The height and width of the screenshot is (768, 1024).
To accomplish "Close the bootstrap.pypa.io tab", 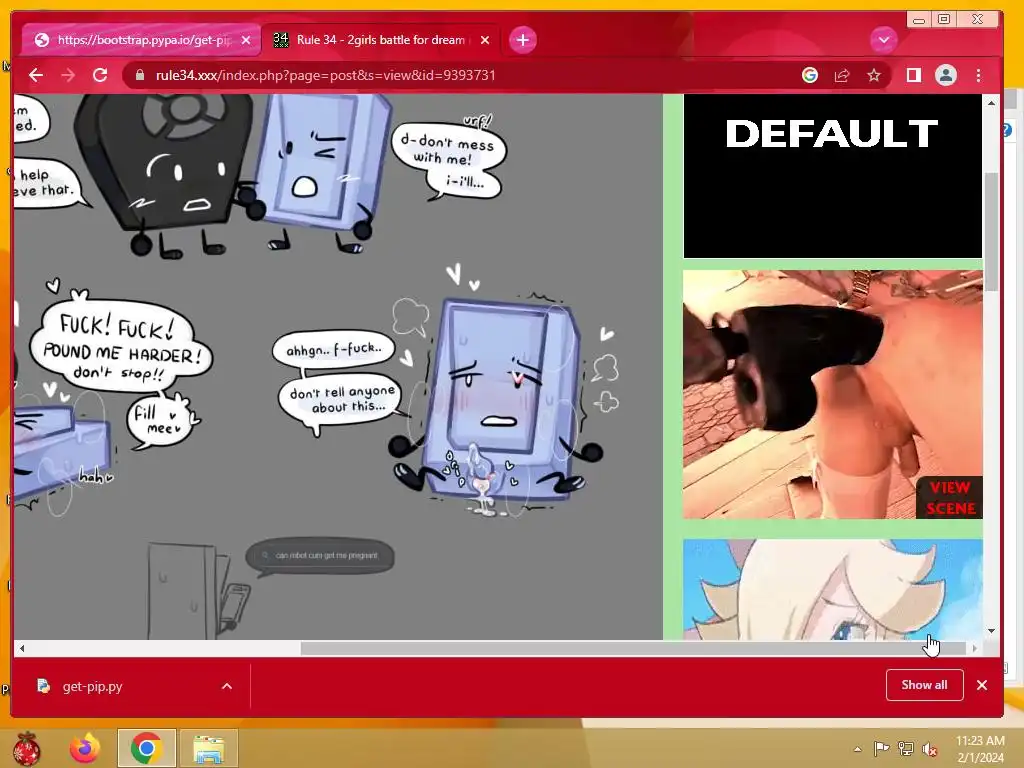I will [x=246, y=40].
